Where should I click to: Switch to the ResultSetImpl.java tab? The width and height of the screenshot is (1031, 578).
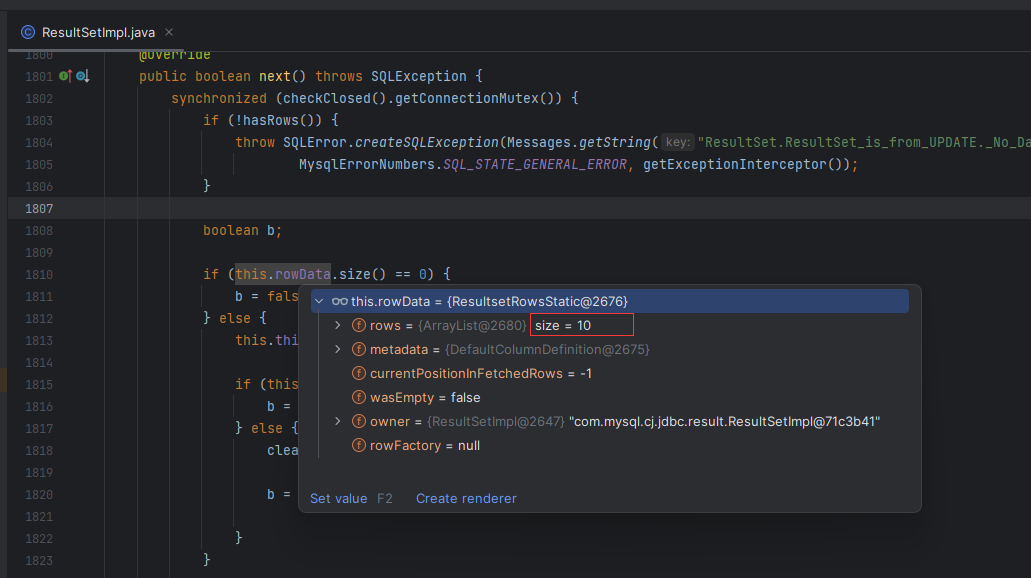tap(97, 32)
